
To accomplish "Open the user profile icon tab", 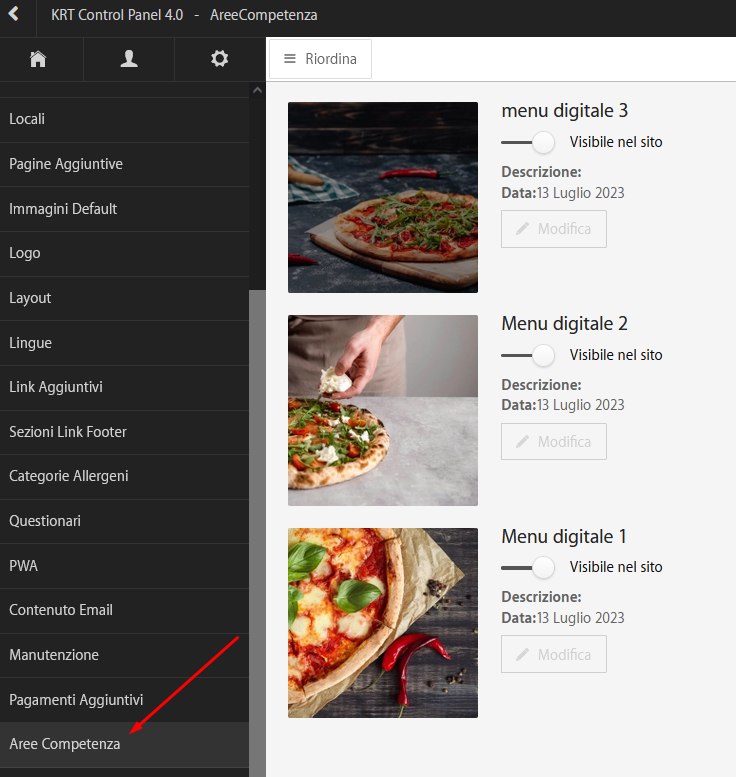I will point(129,59).
